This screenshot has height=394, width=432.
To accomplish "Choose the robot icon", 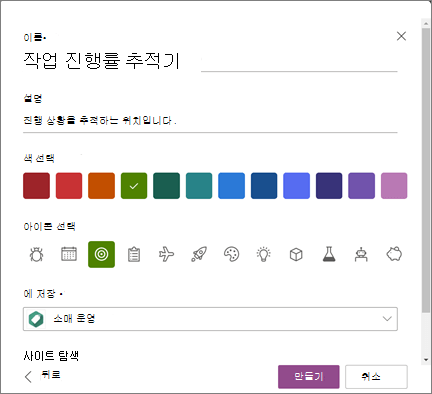I will 361,254.
